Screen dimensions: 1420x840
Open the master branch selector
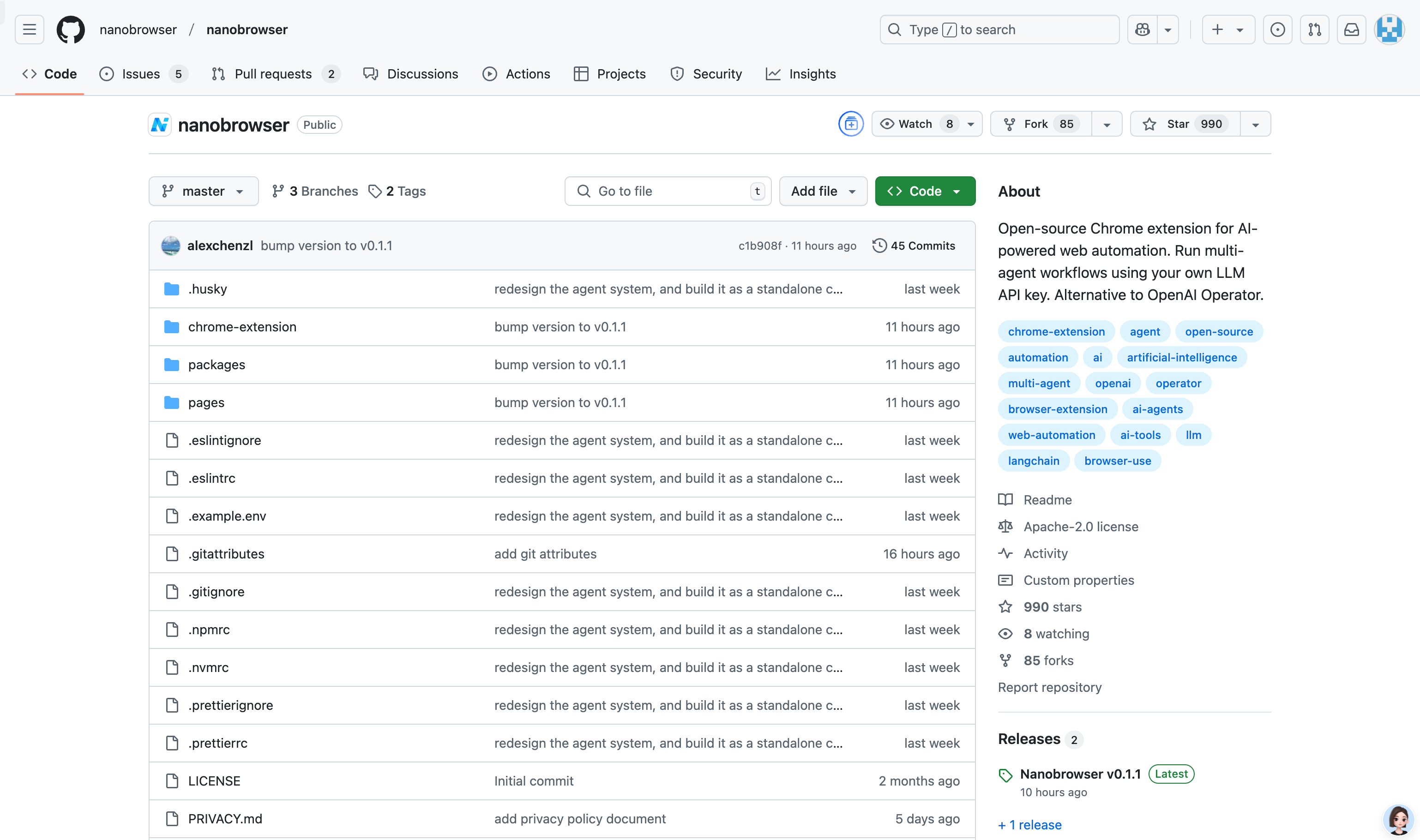[203, 192]
